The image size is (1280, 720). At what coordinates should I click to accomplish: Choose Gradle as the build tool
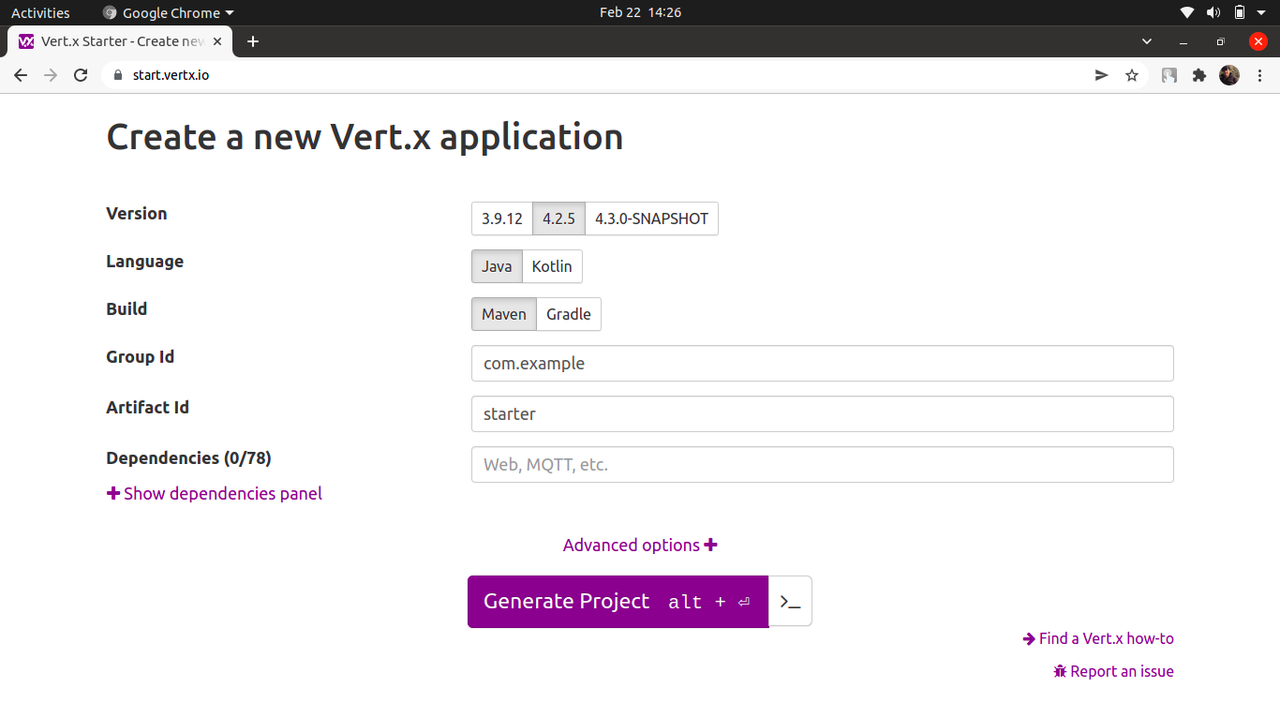tap(568, 313)
